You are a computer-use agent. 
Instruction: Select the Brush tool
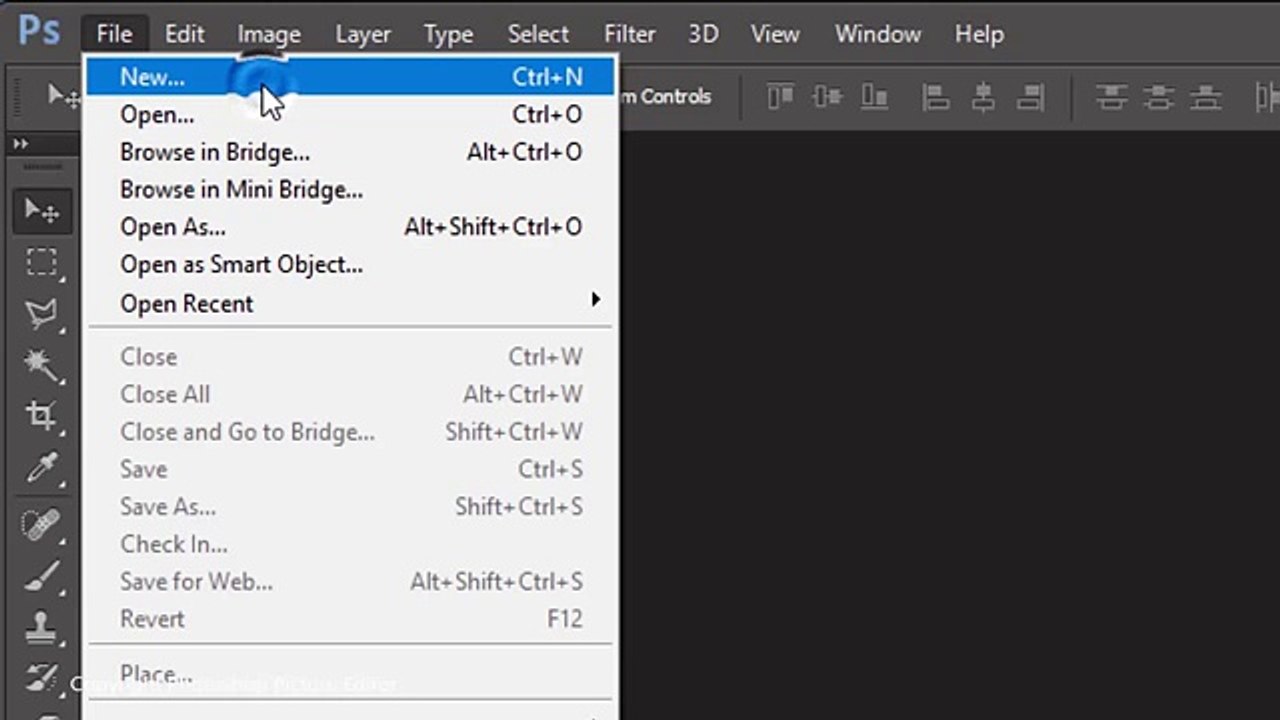[x=41, y=576]
